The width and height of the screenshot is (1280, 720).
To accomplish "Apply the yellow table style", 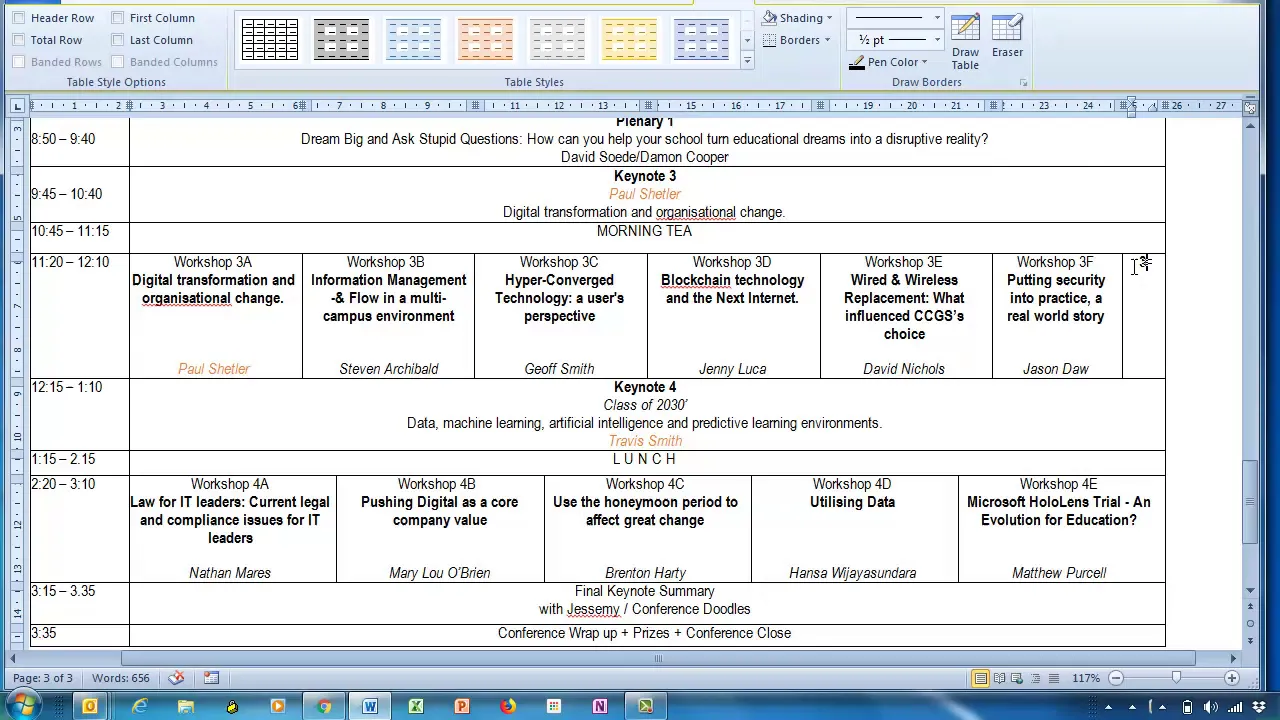I will [x=630, y=40].
